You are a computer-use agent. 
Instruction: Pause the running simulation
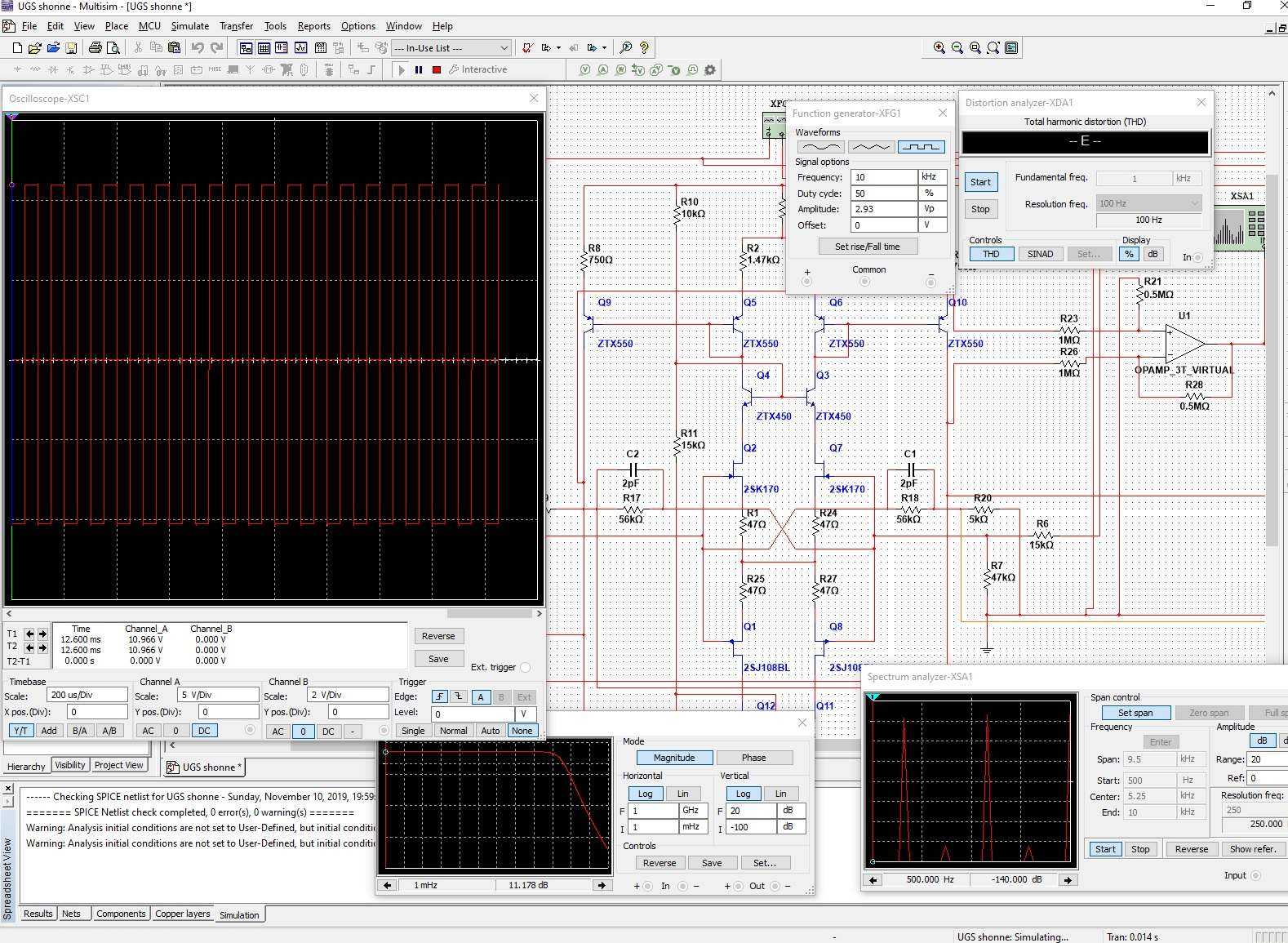[x=419, y=70]
